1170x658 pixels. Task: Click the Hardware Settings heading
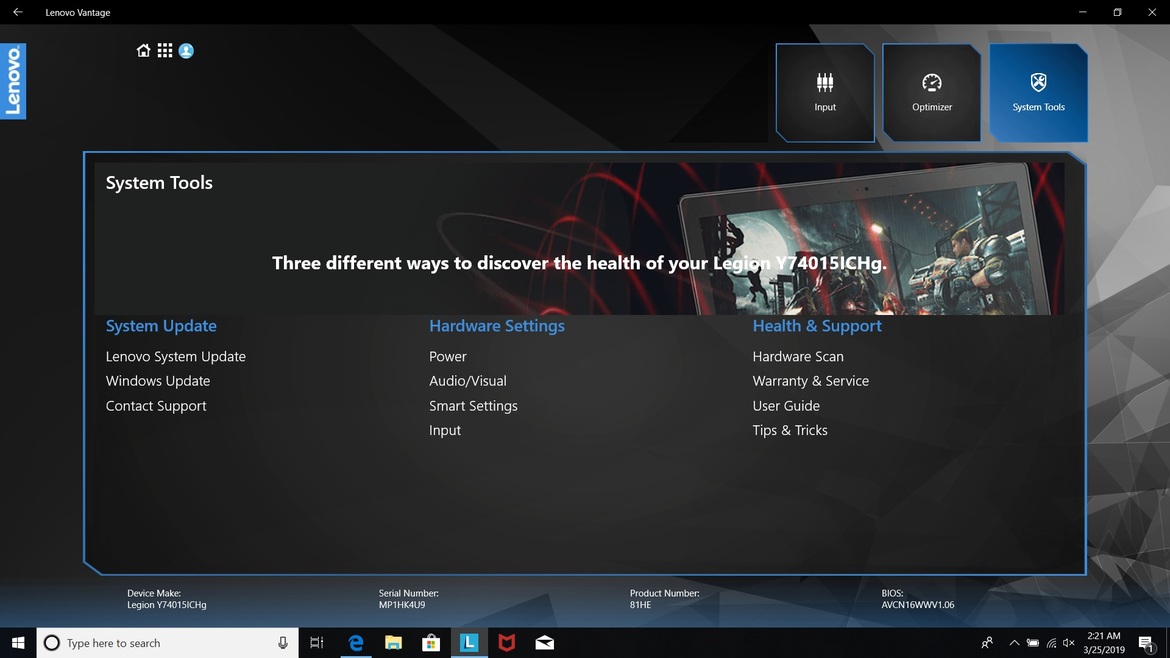point(496,326)
